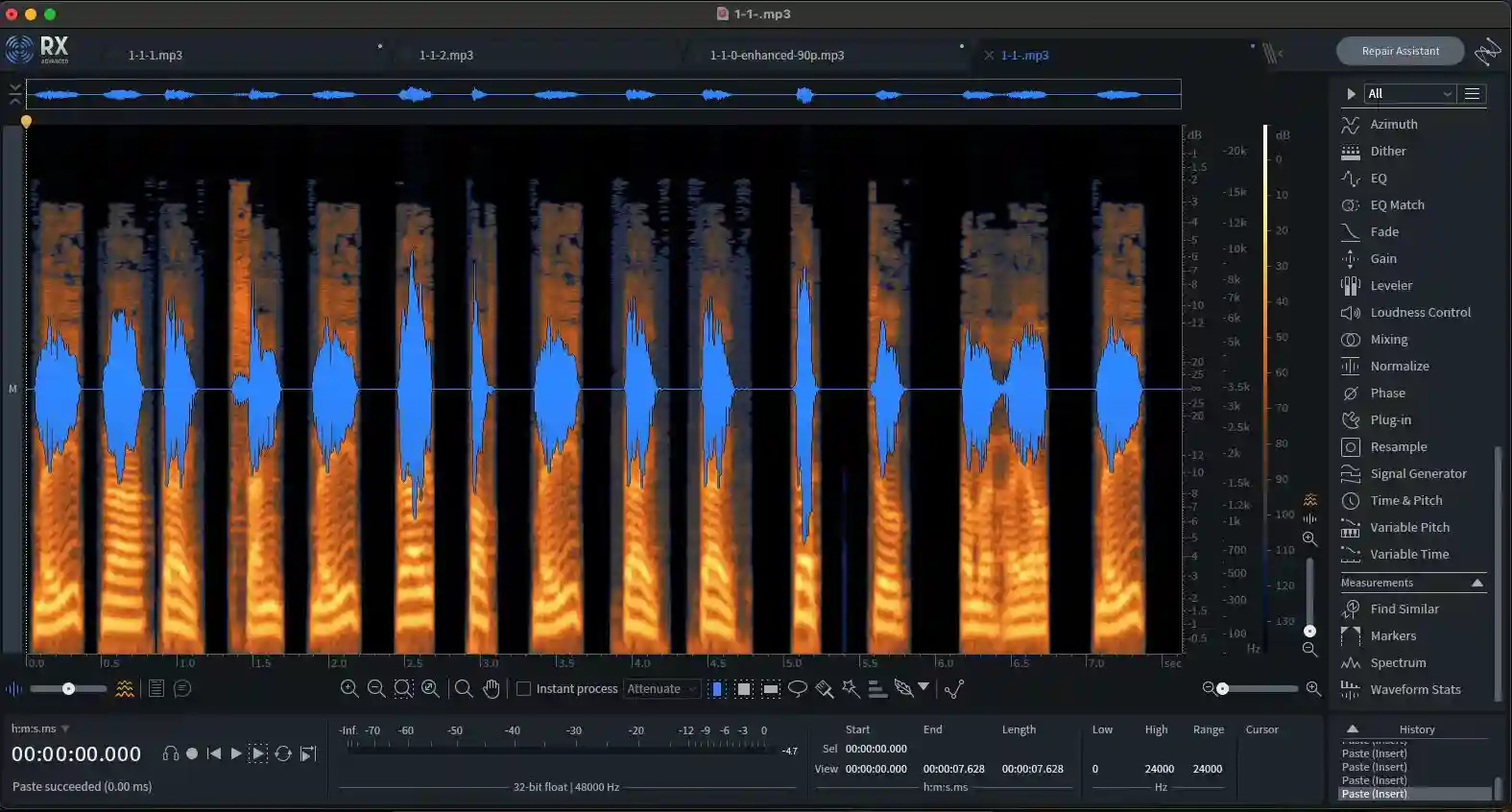Toggle the Loop playback button
Image resolution: width=1512 pixels, height=812 pixels.
tap(283, 753)
